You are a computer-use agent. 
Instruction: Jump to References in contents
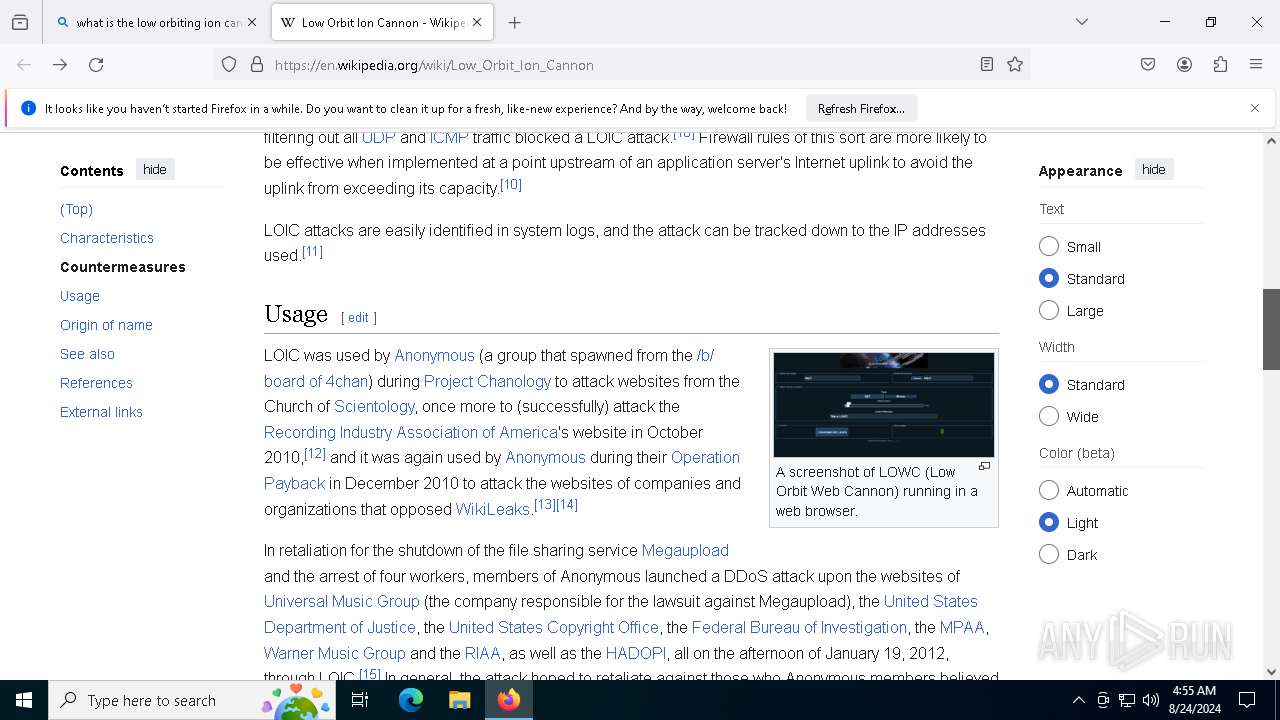pyautogui.click(x=96, y=383)
